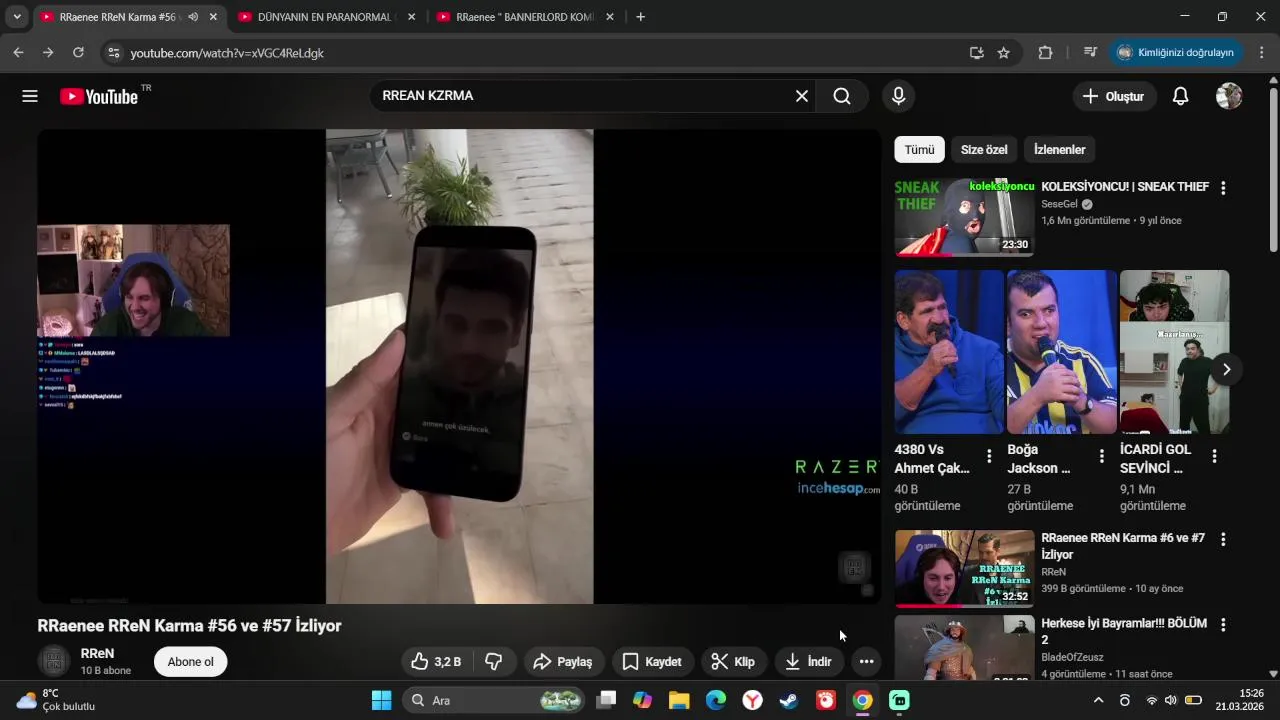Click the SeseGel channel name
The image size is (1280, 720).
point(1059,204)
